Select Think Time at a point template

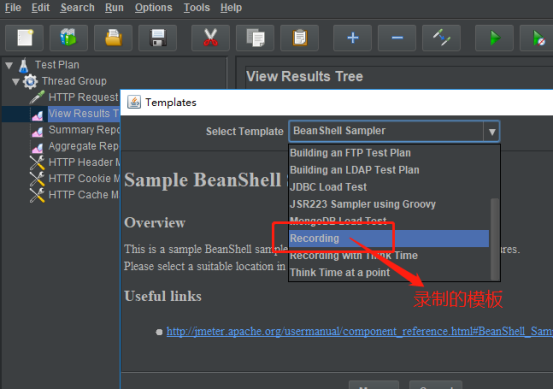[389, 272]
